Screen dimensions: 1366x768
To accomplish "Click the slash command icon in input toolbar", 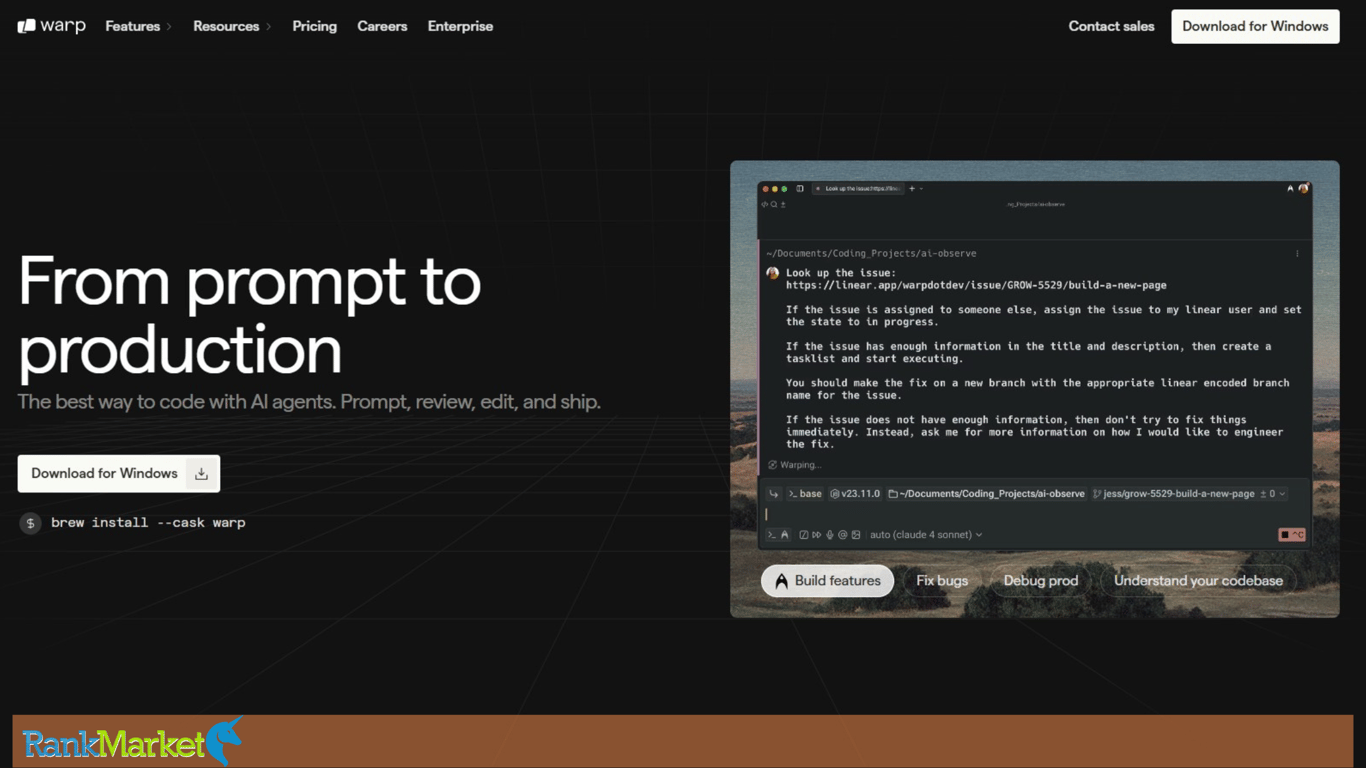I will coord(803,535).
